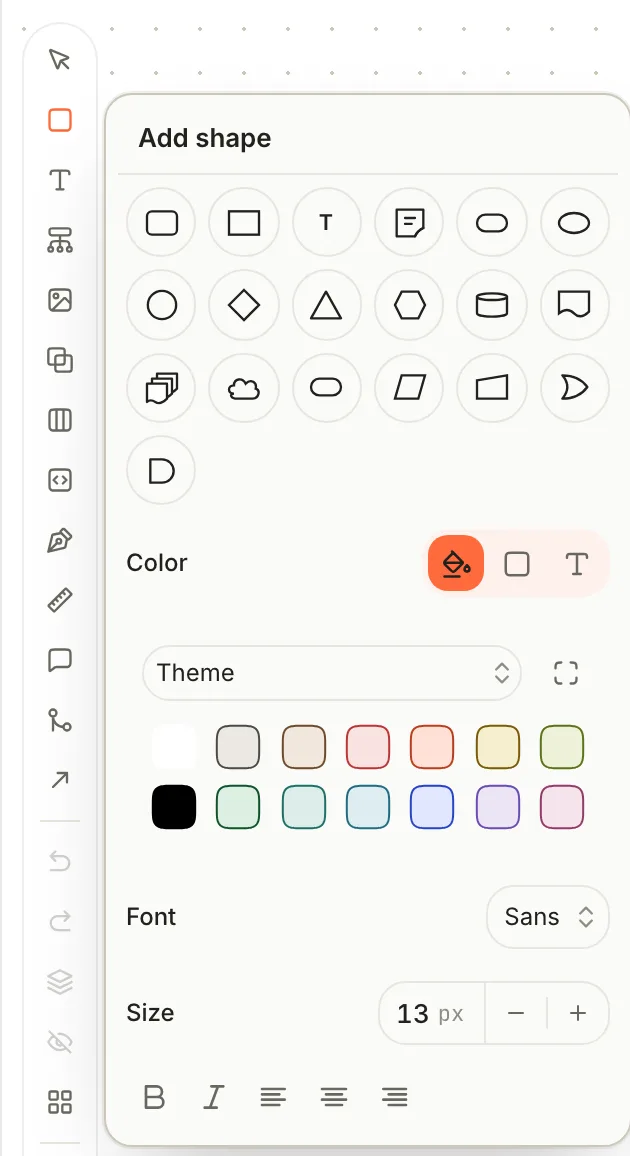The width and height of the screenshot is (630, 1156).
Task: Pick the pink-red swatch in top row
Action: tap(368, 747)
